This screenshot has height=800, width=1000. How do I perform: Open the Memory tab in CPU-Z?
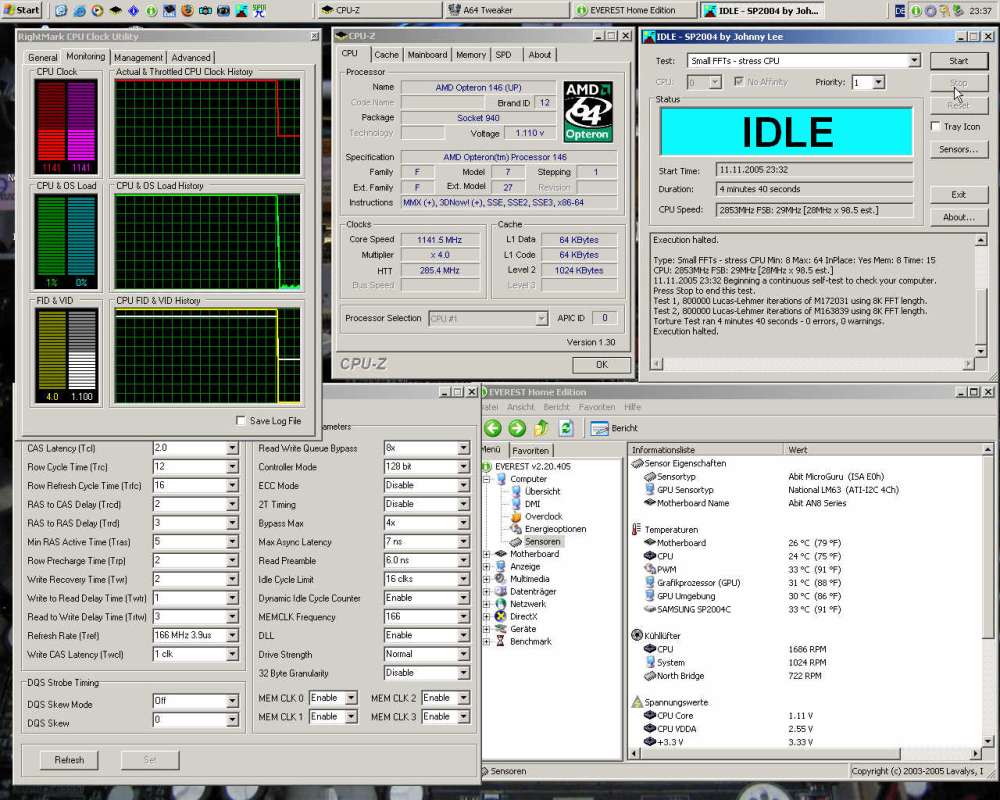pyautogui.click(x=471, y=55)
